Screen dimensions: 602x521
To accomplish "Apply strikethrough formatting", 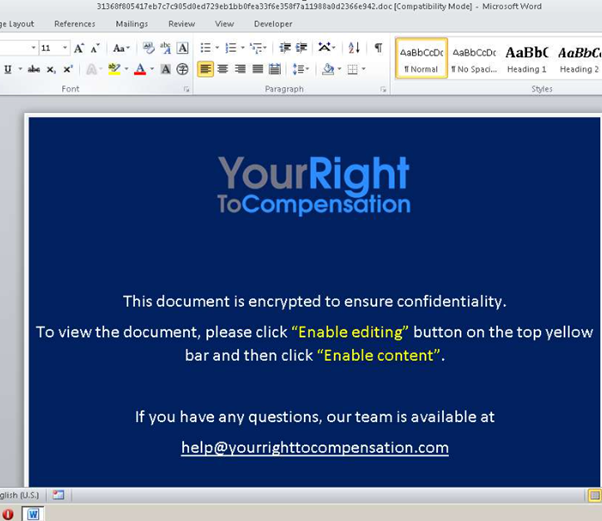I will click(x=34, y=69).
